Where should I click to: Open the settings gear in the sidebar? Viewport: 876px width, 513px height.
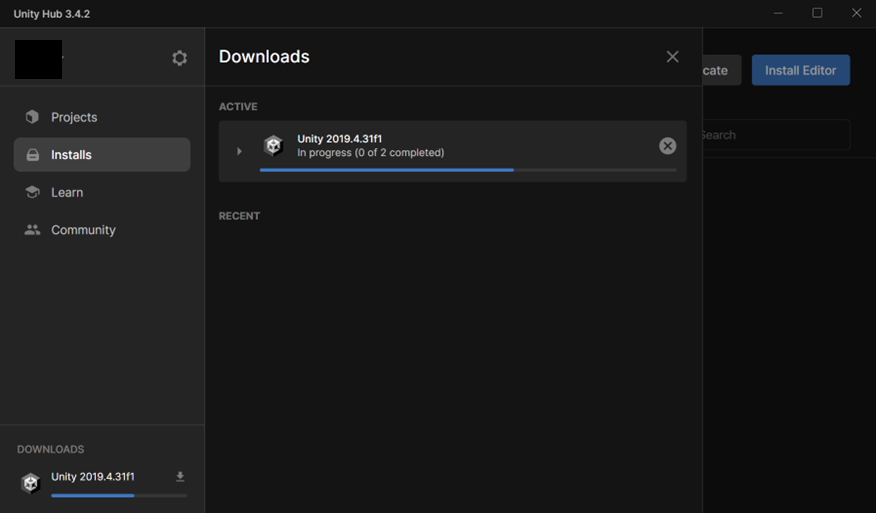[179, 58]
